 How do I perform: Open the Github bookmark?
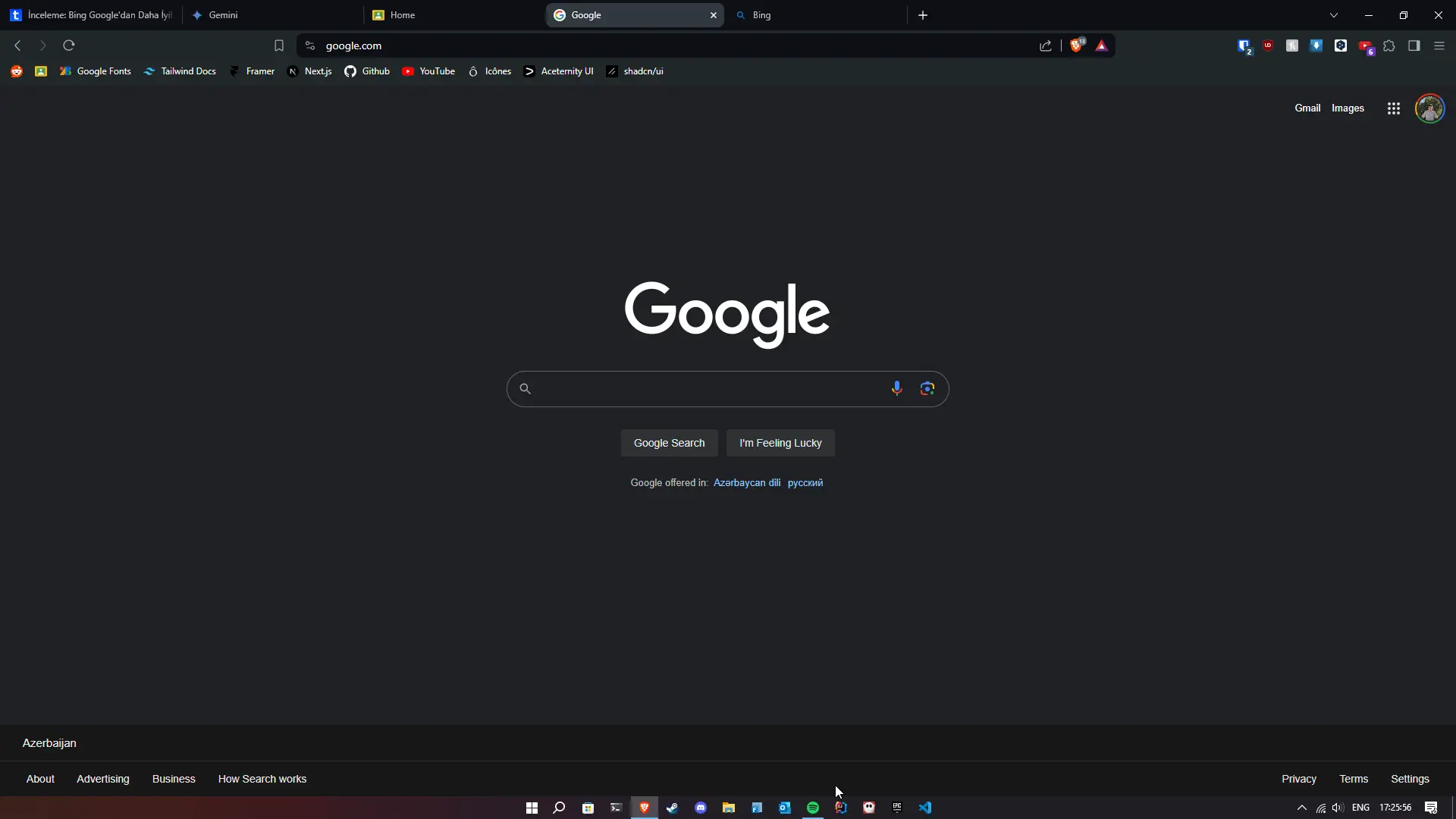coord(367,71)
